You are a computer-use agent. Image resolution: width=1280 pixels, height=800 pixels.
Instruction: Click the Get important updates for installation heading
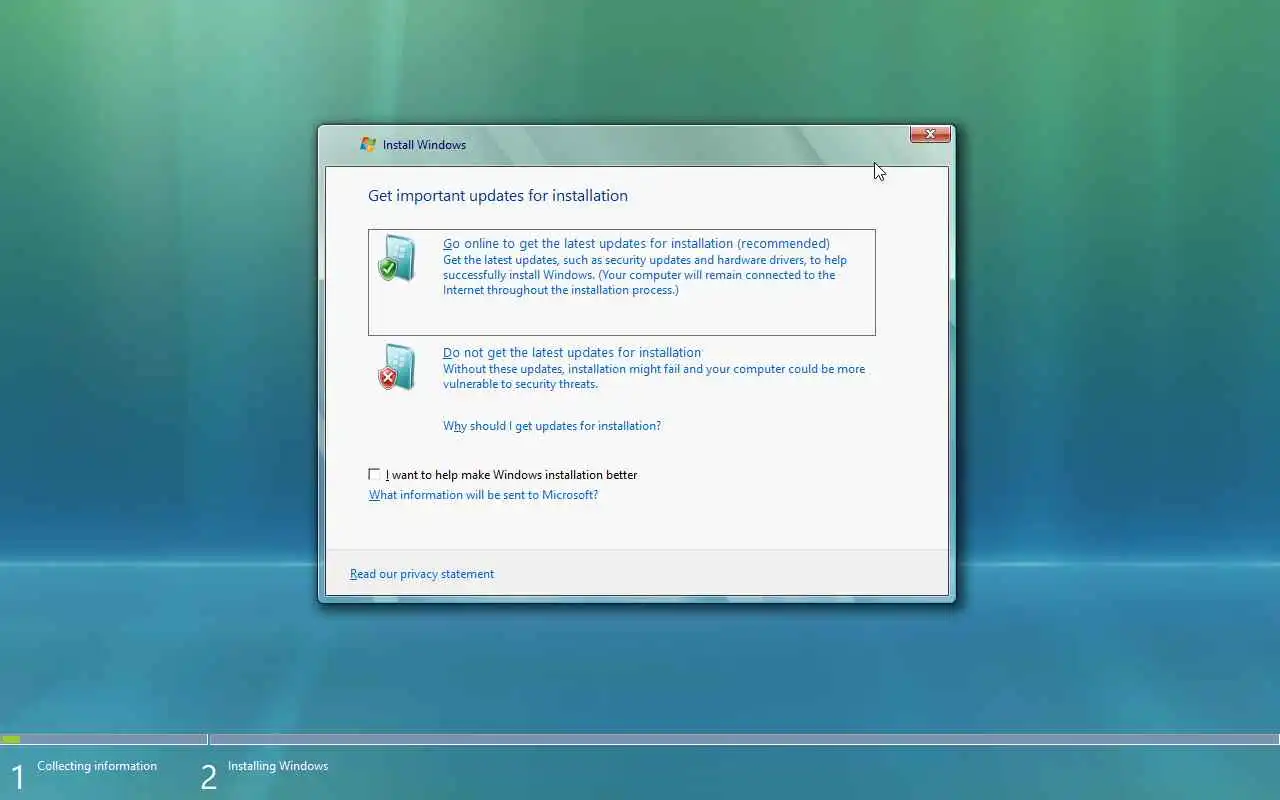point(498,196)
